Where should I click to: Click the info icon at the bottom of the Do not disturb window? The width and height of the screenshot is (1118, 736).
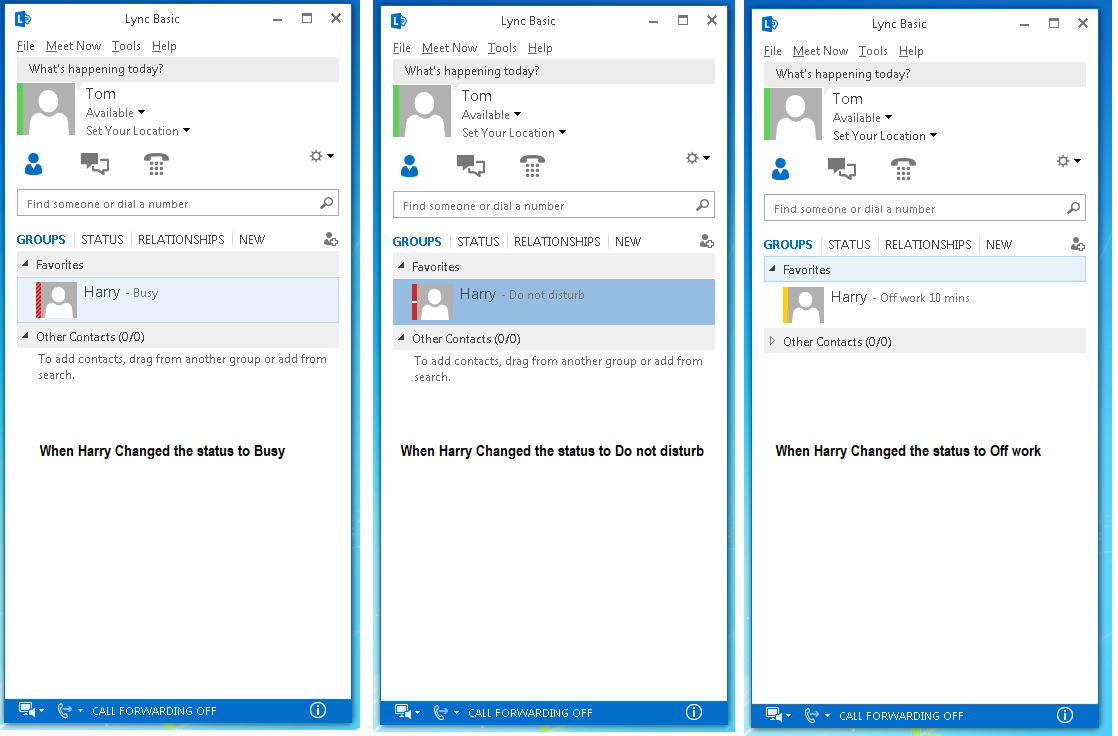694,712
